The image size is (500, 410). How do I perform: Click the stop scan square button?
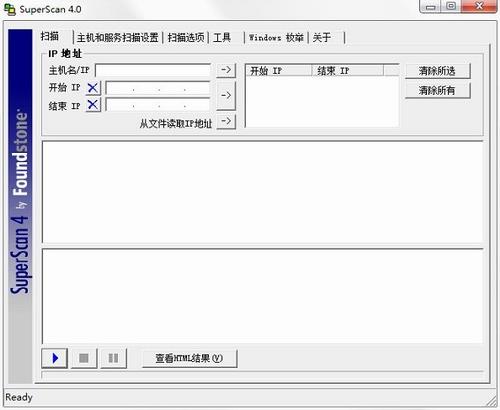click(84, 358)
